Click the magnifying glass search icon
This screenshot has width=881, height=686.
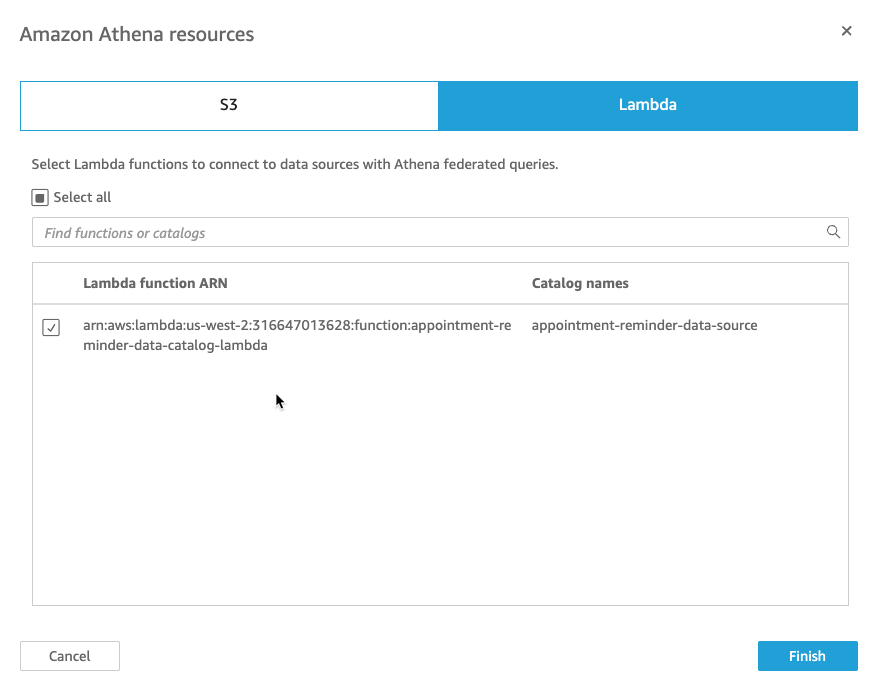[833, 232]
